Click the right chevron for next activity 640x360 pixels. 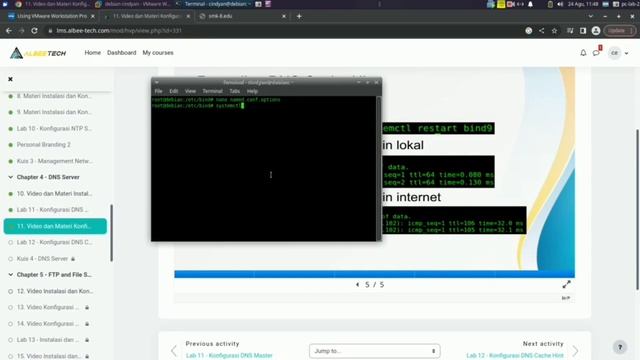pos(575,350)
